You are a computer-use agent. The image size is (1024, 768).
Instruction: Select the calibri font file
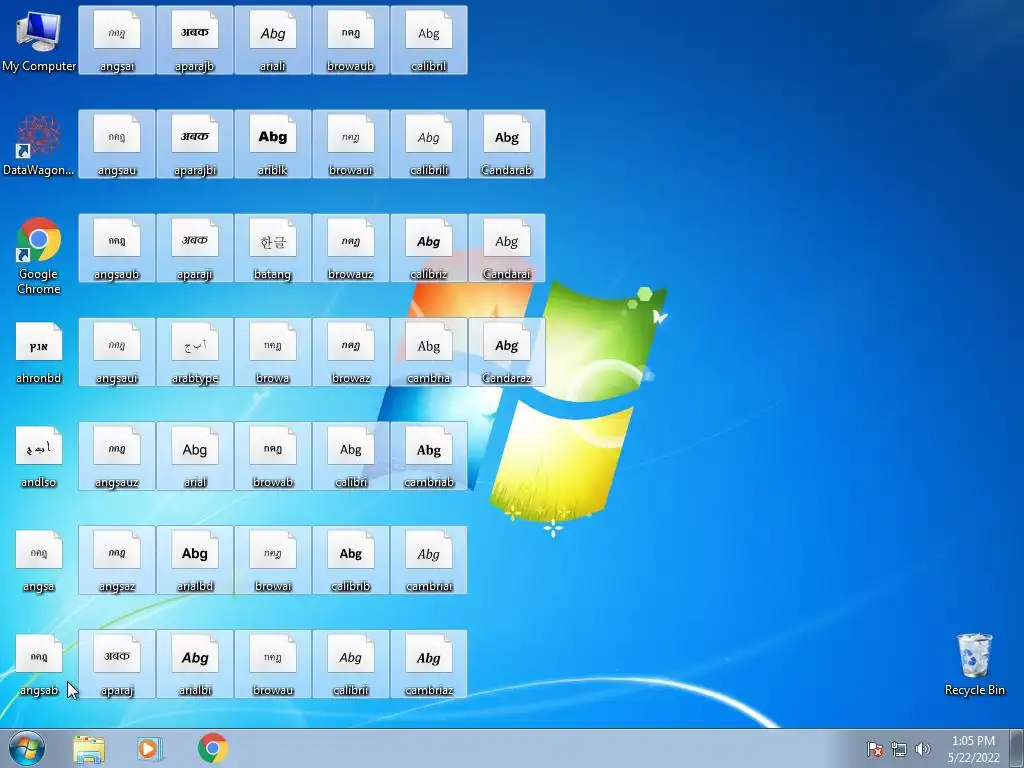[351, 456]
